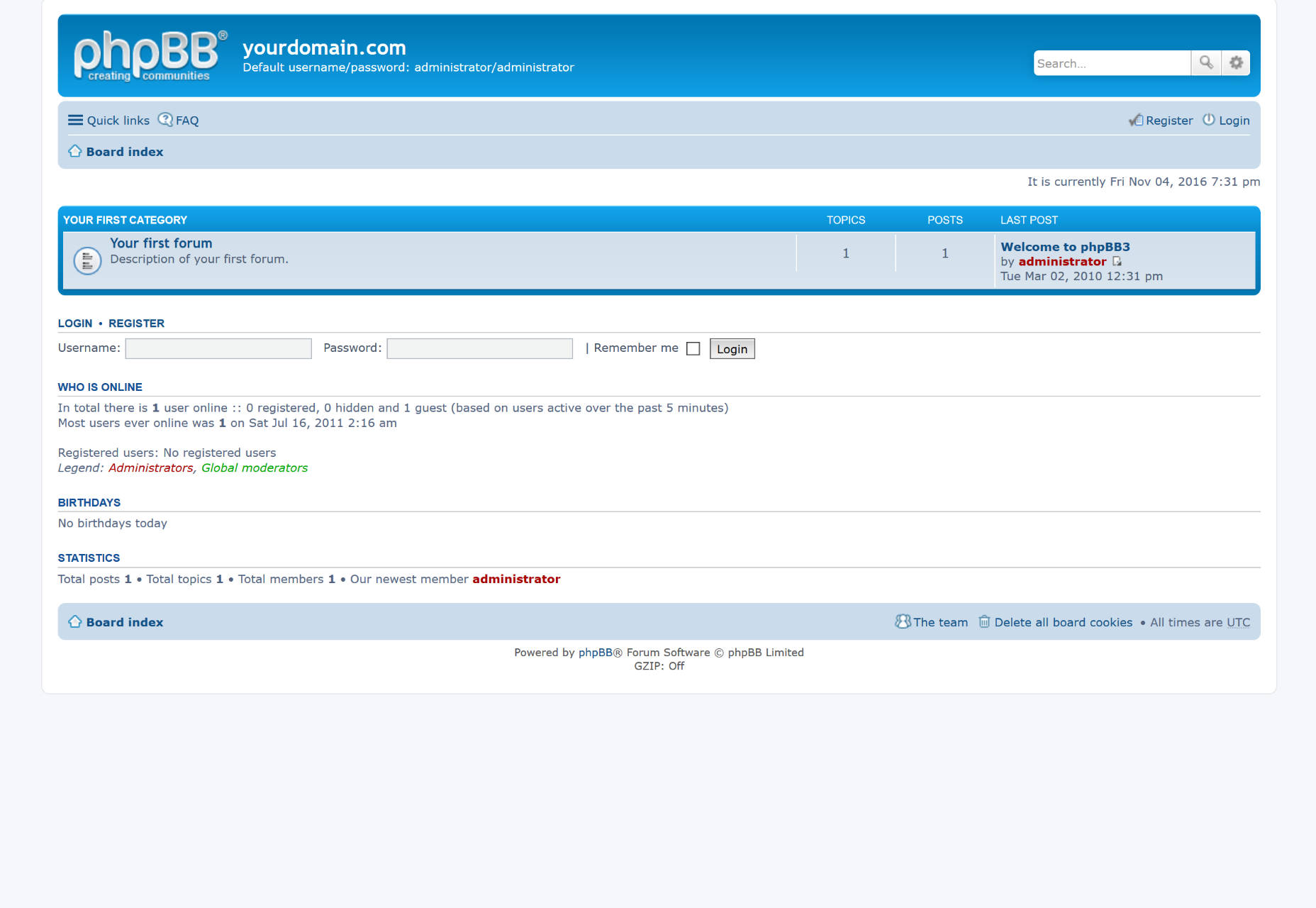Viewport: 1316px width, 908px height.
Task: Click the view latest post icon beside administrator
Action: (1117, 262)
